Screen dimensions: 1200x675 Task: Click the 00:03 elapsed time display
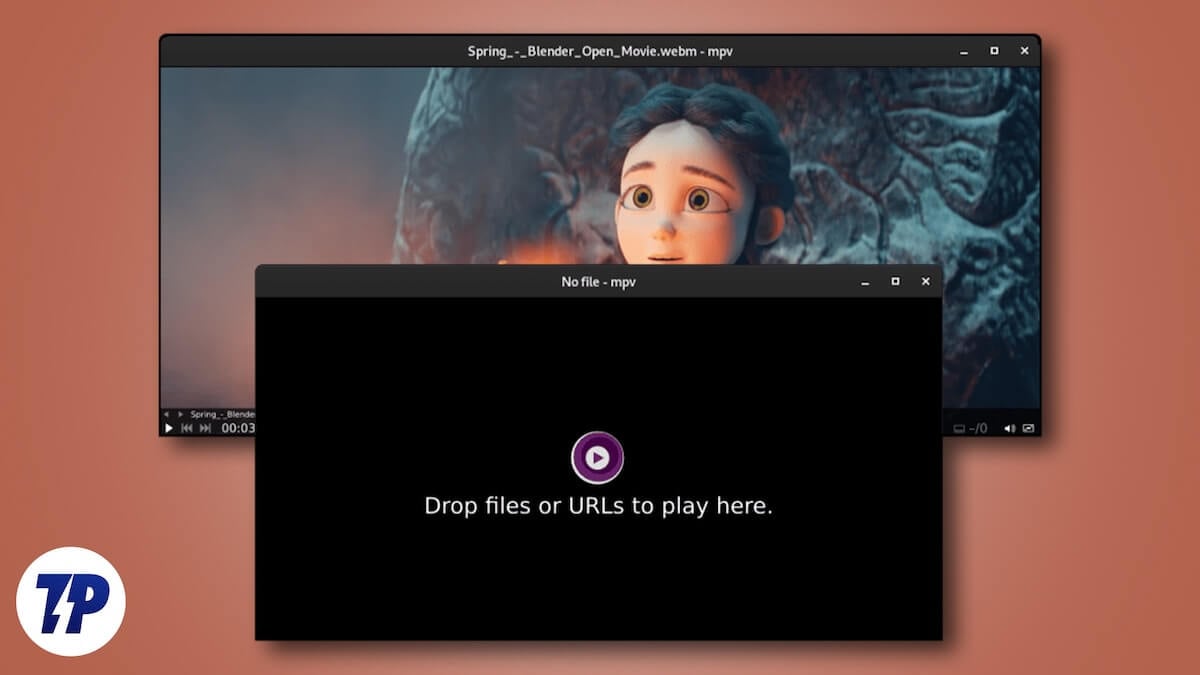click(x=238, y=428)
